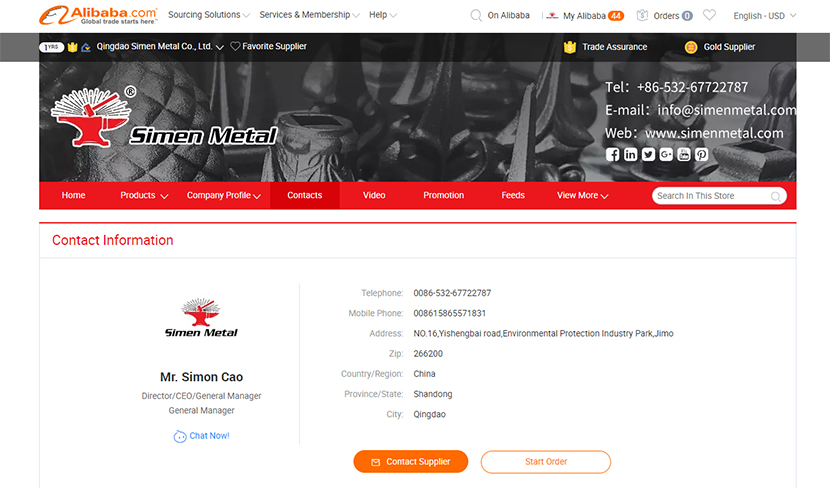The height and width of the screenshot is (488, 830).
Task: Open the Company Profile dropdown
Action: (223, 195)
